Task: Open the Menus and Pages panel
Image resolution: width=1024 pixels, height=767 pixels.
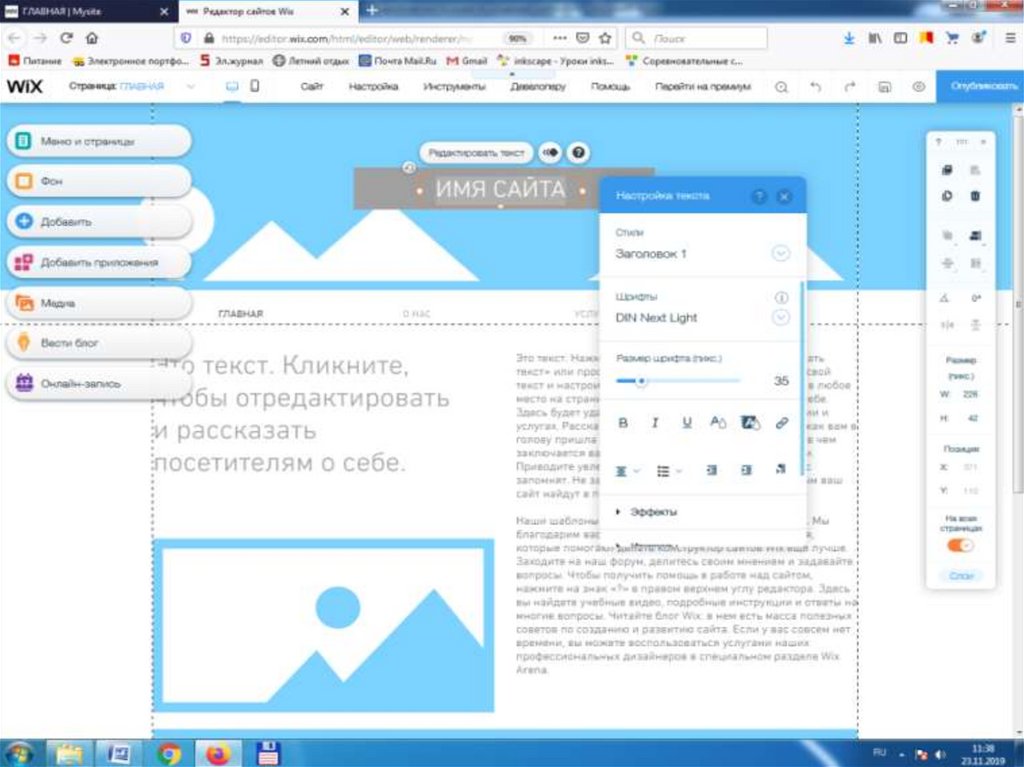Action: [99, 141]
